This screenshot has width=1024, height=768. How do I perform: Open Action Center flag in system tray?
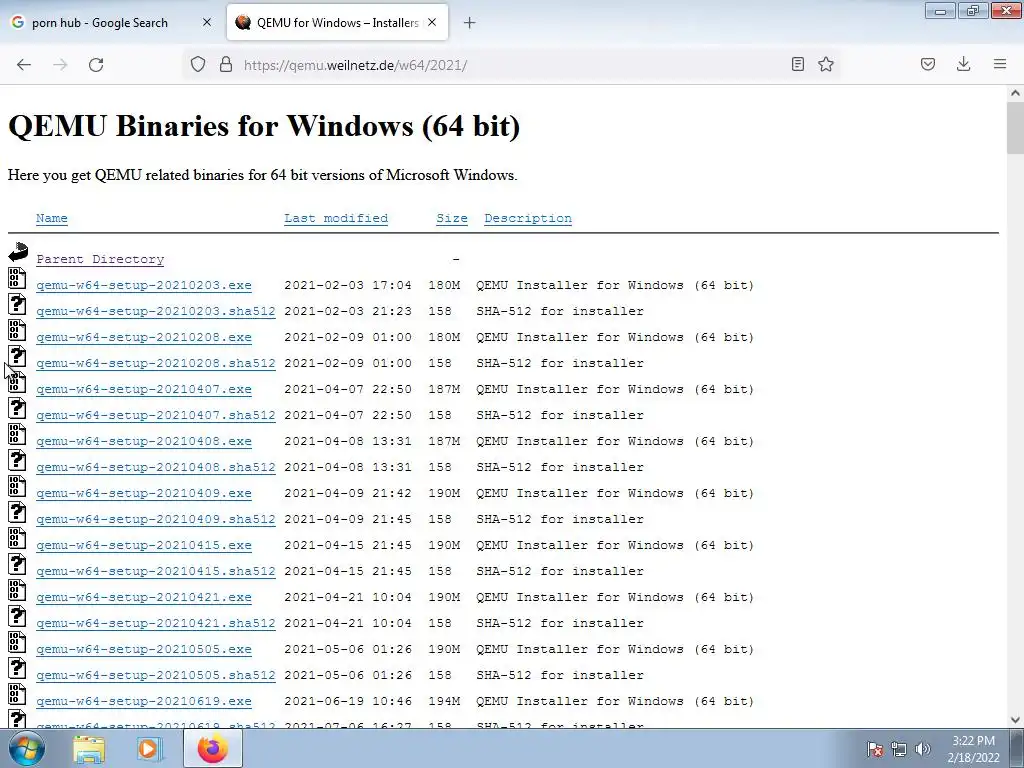pyautogui.click(x=874, y=749)
